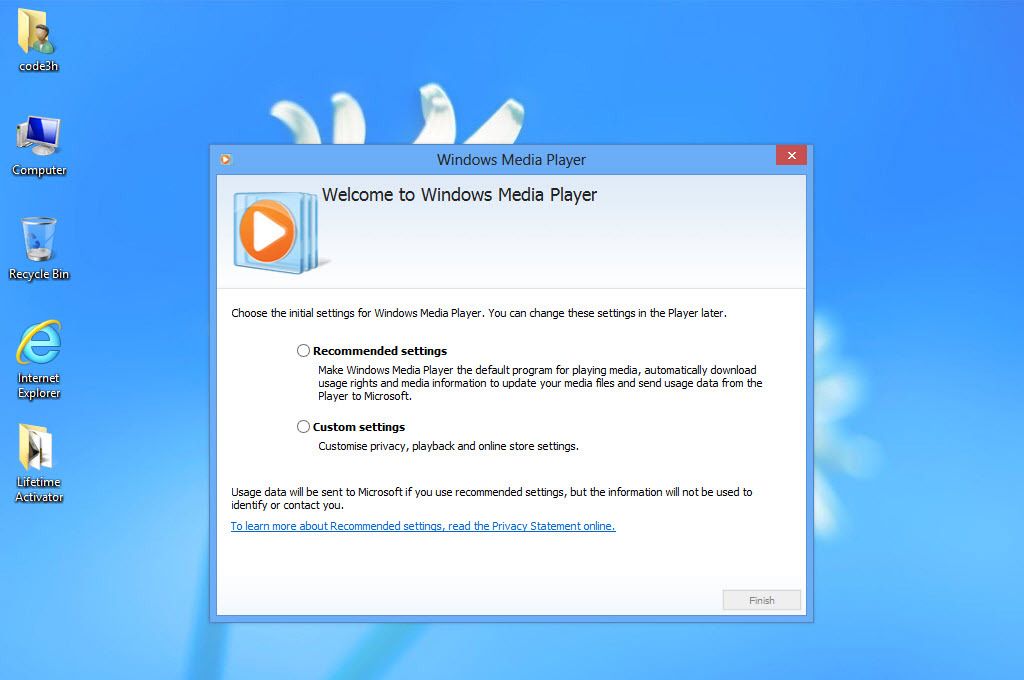Image resolution: width=1024 pixels, height=680 pixels.
Task: Click the 'Customise privacy, playback' description text
Action: 449,446
